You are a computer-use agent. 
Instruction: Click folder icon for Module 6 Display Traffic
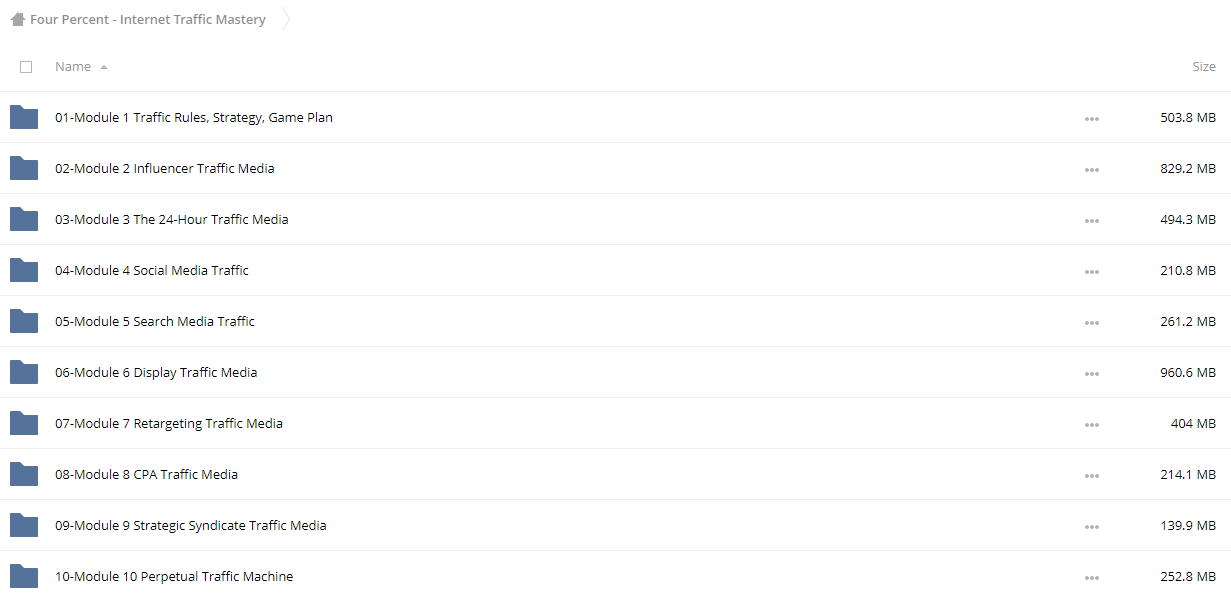click(24, 372)
